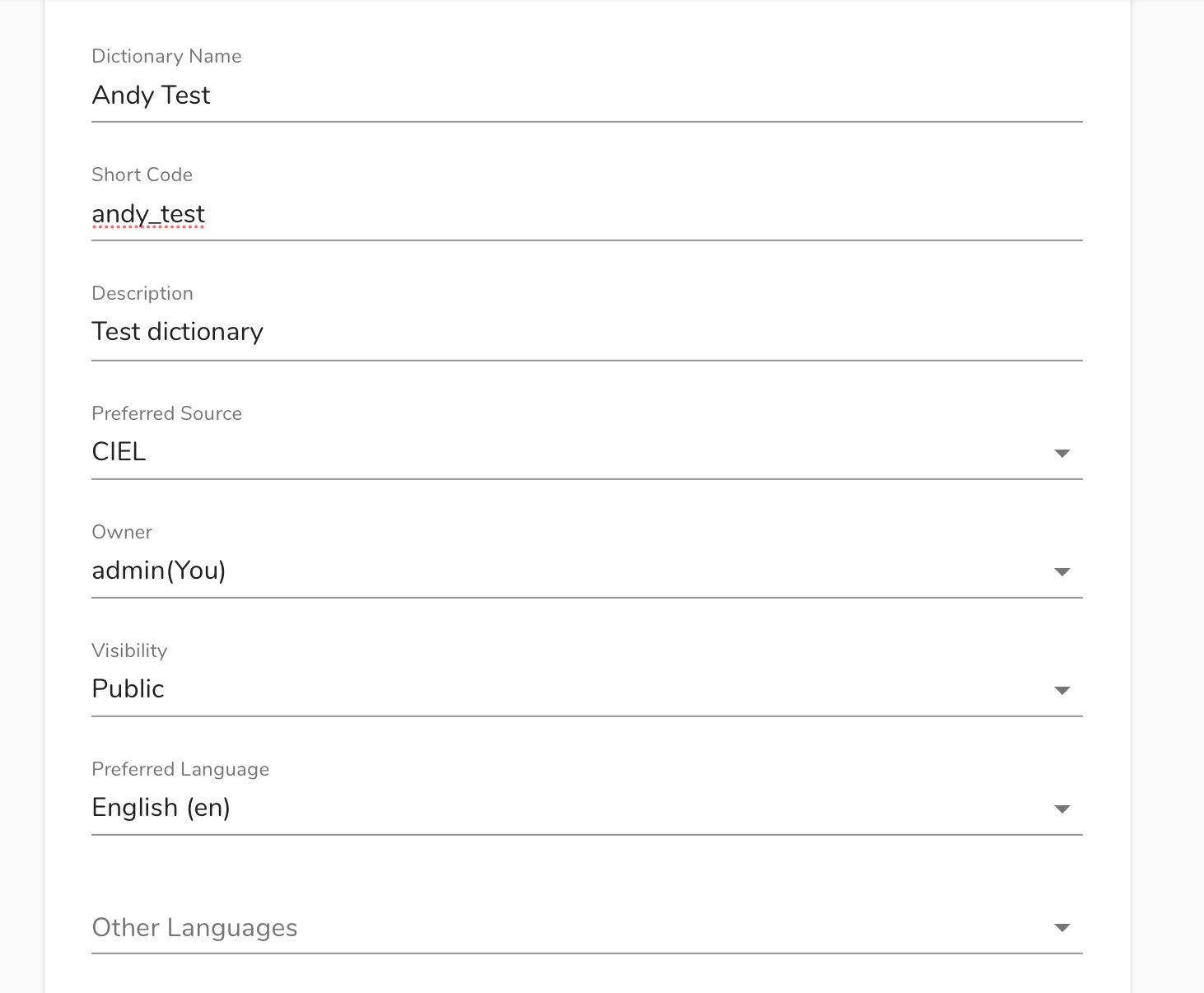Click the Description label
Screen dimensions: 1204x993
(142, 293)
